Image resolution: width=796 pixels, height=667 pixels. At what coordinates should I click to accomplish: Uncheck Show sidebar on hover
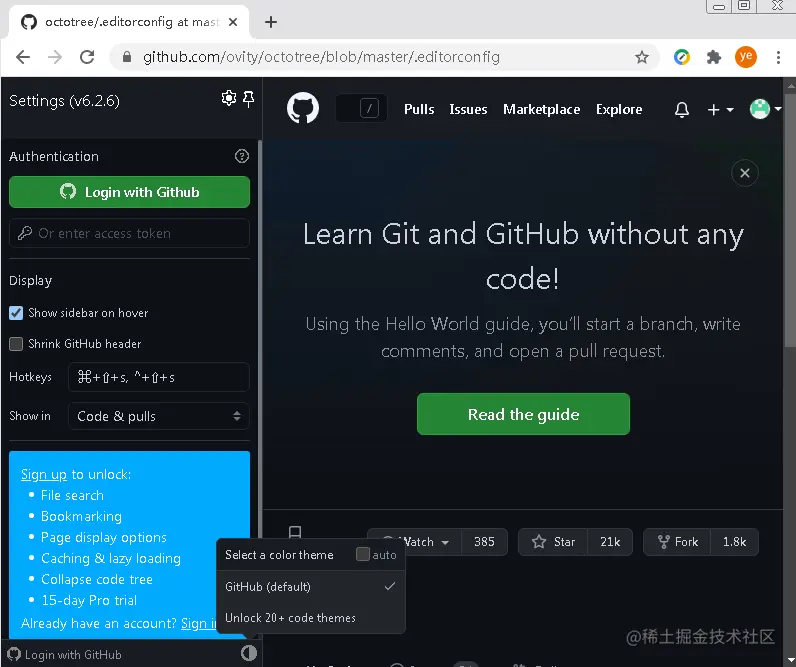coord(16,313)
